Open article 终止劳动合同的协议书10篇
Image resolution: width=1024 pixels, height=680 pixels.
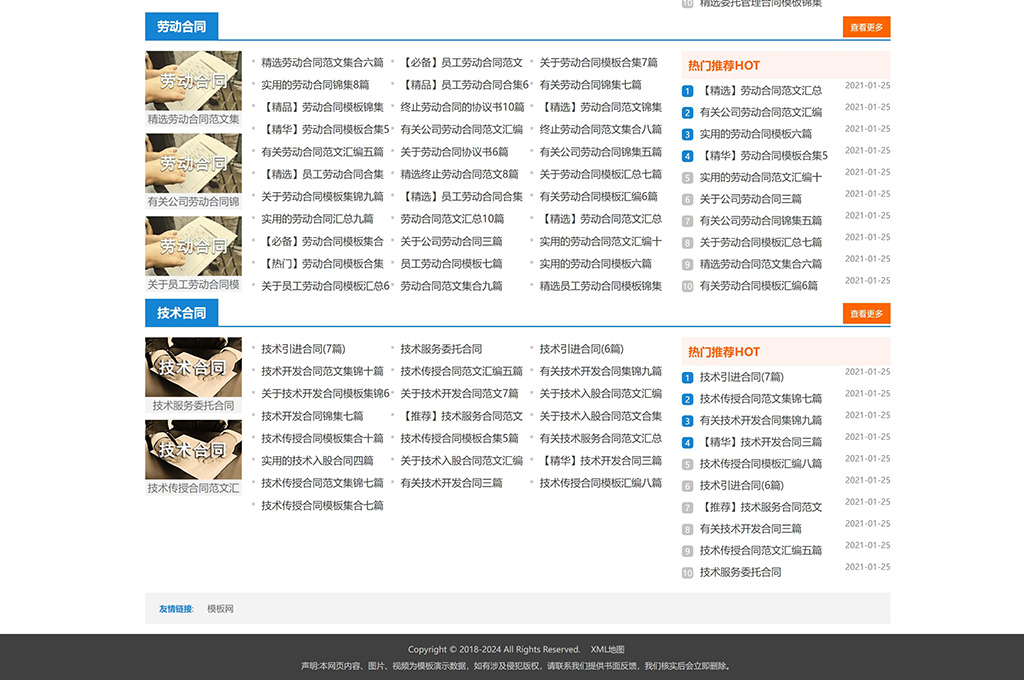pyautogui.click(x=462, y=107)
